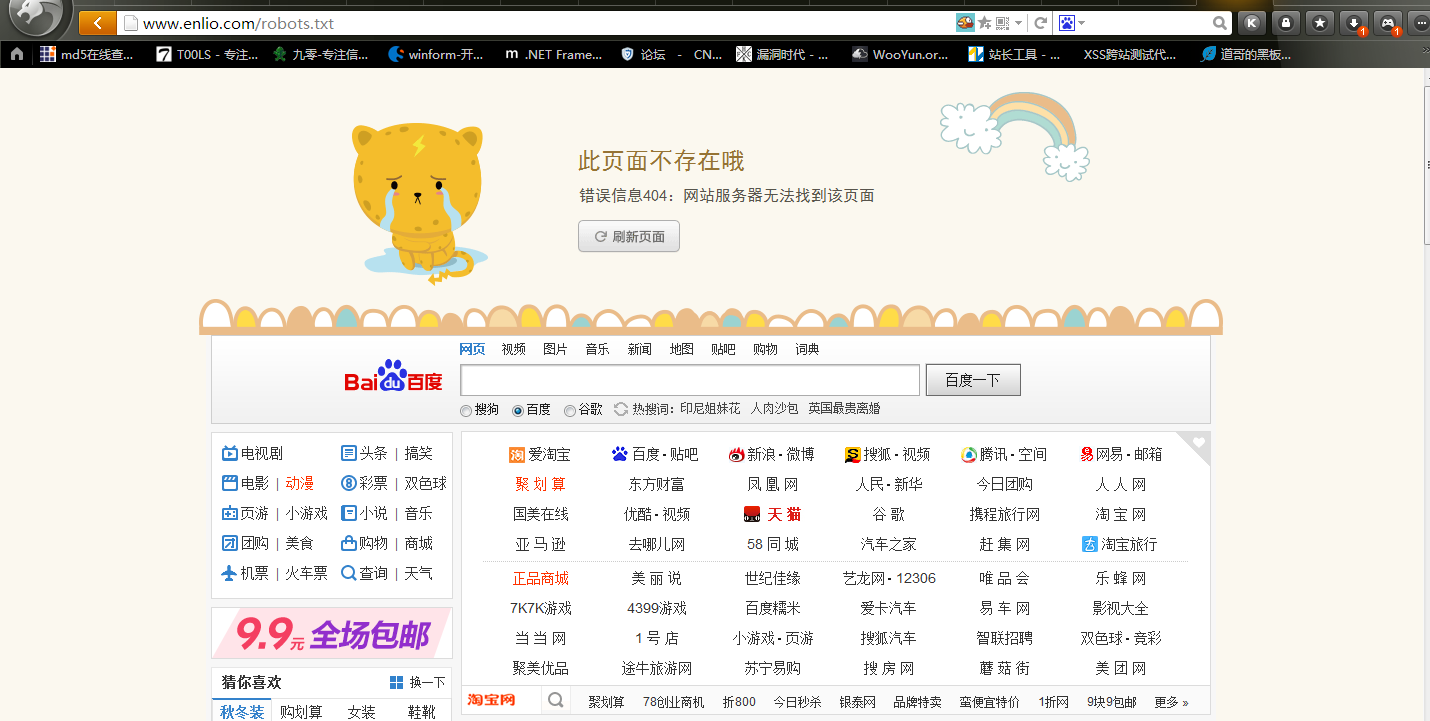Switch to 视频 search tab
The image size is (1430, 721).
point(514,349)
